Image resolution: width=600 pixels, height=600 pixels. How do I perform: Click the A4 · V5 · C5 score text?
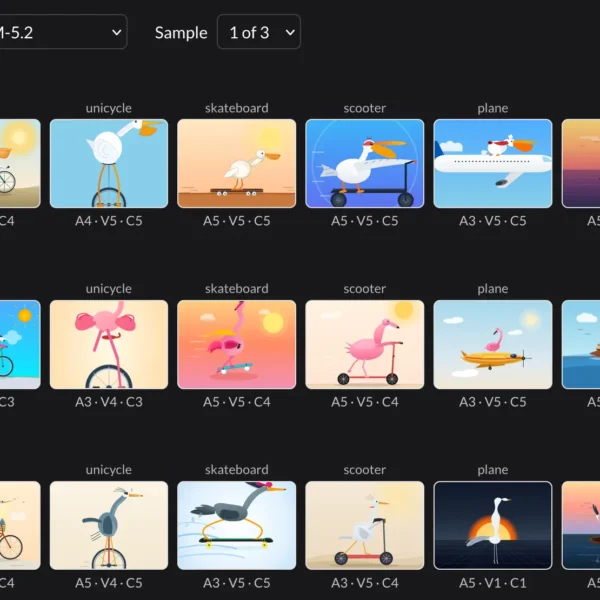pyautogui.click(x=109, y=221)
